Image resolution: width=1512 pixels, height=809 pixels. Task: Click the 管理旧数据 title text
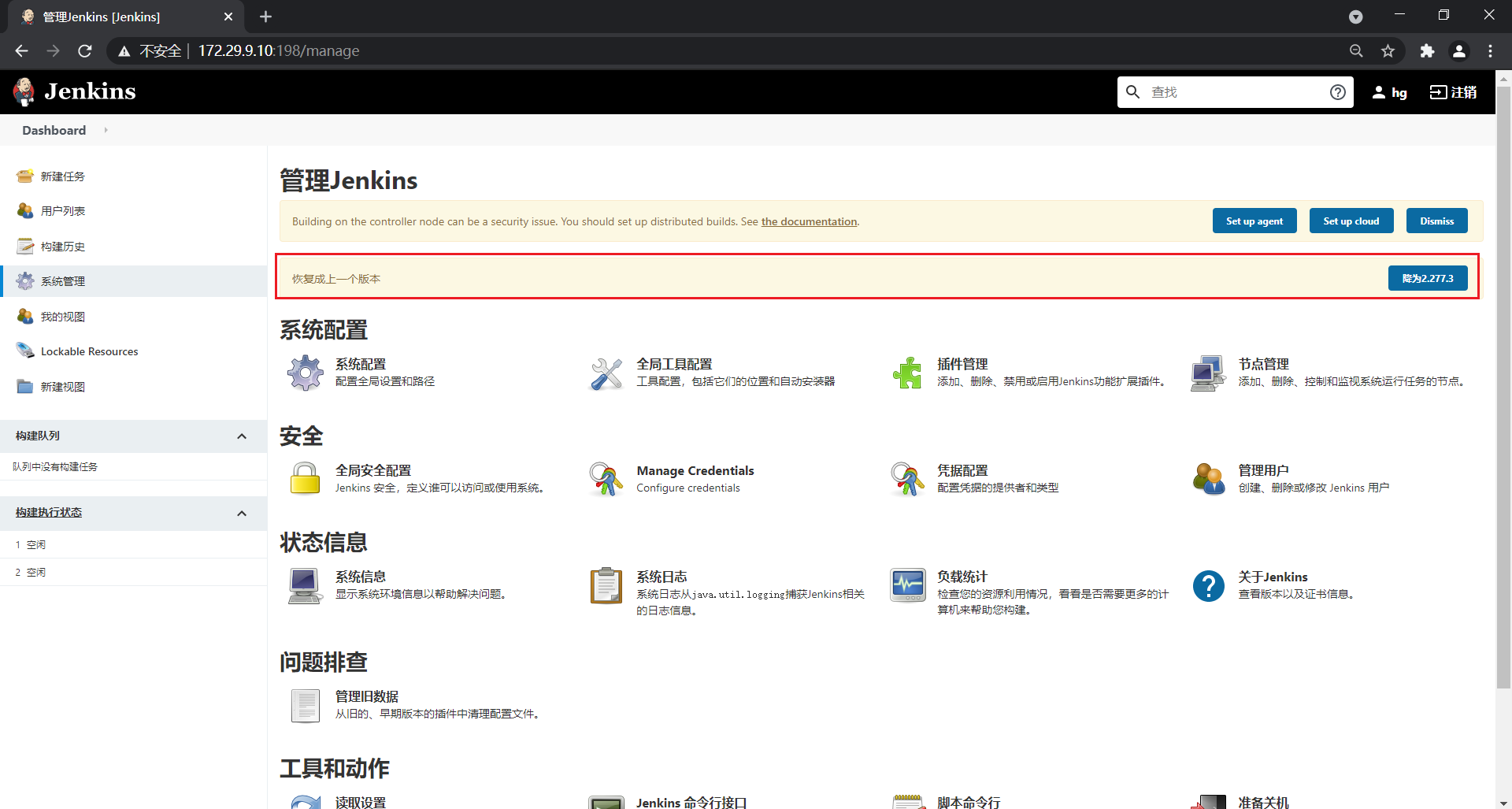[x=367, y=696]
